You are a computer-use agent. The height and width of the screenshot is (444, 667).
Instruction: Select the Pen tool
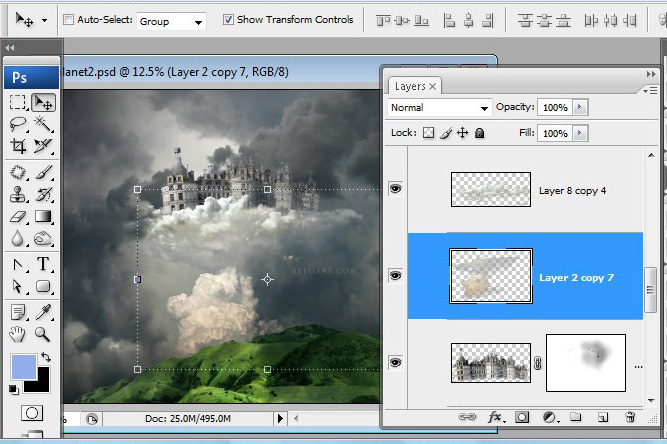pyautogui.click(x=17, y=265)
